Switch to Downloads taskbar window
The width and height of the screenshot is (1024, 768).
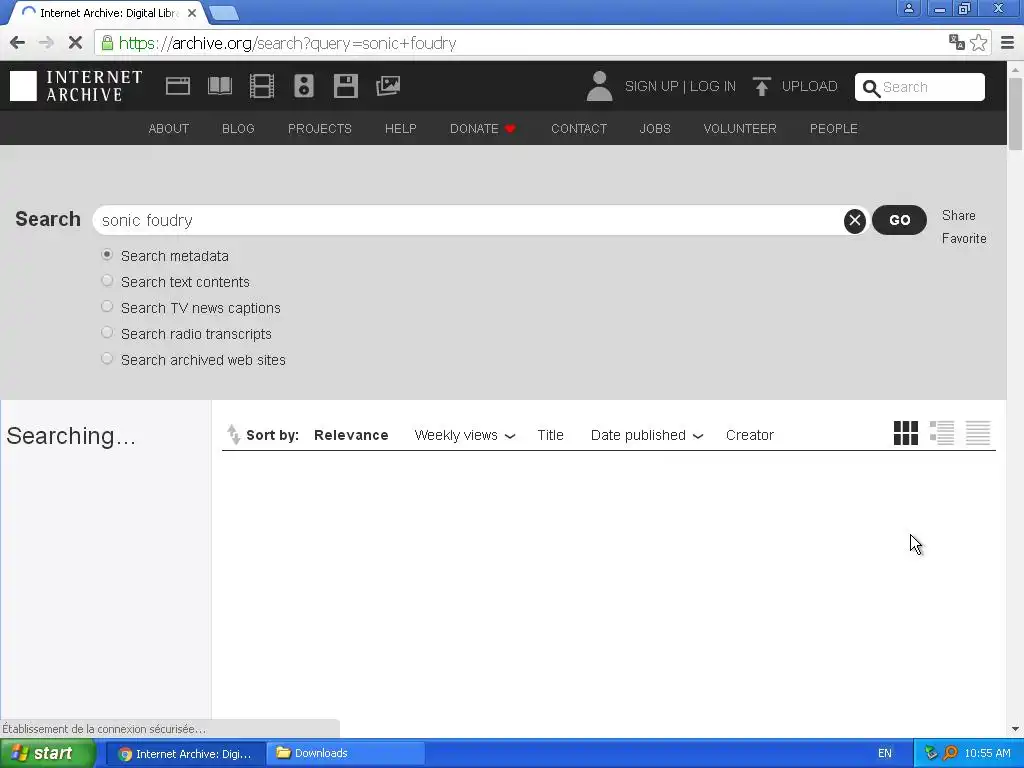tap(346, 753)
